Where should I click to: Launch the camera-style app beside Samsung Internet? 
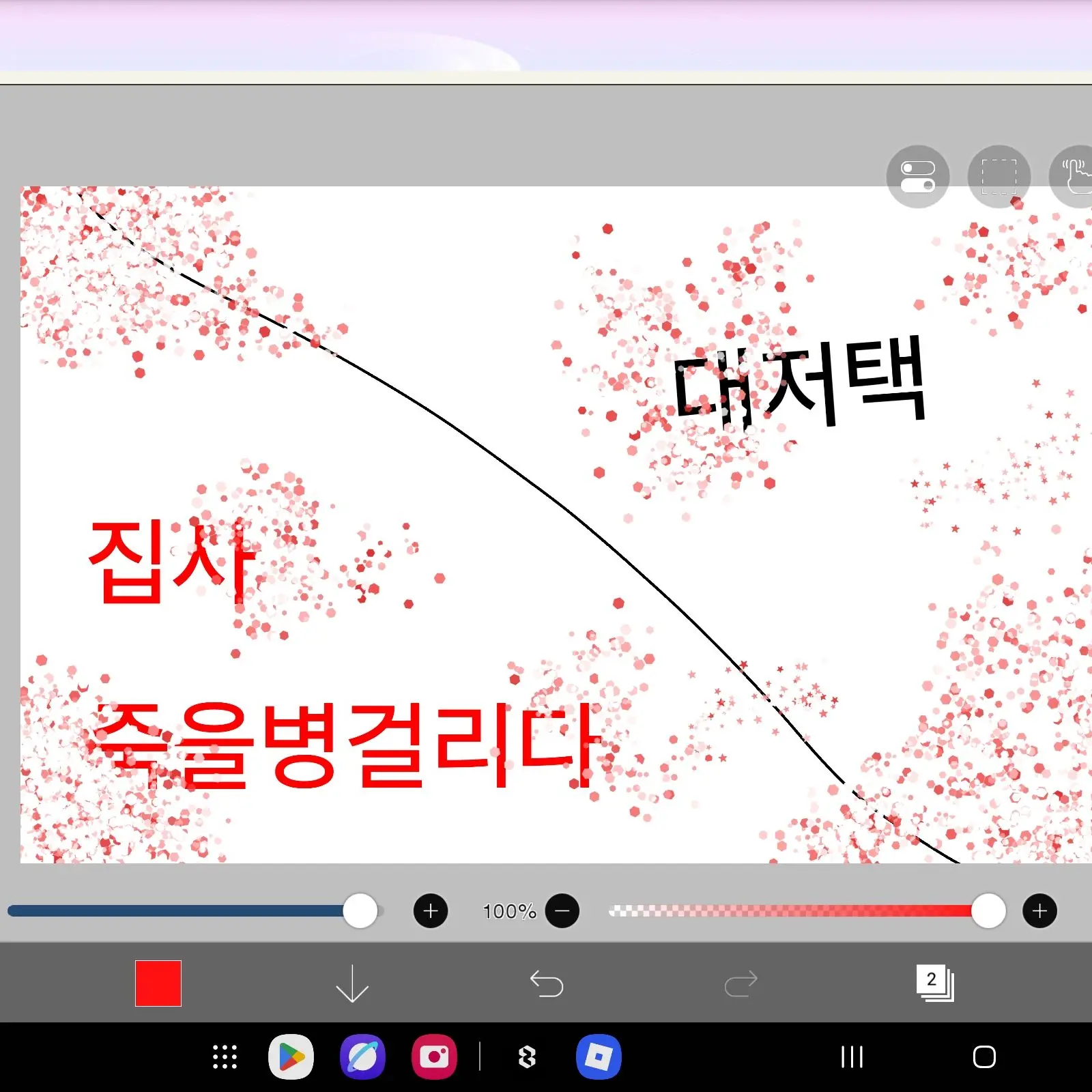pyautogui.click(x=435, y=1057)
